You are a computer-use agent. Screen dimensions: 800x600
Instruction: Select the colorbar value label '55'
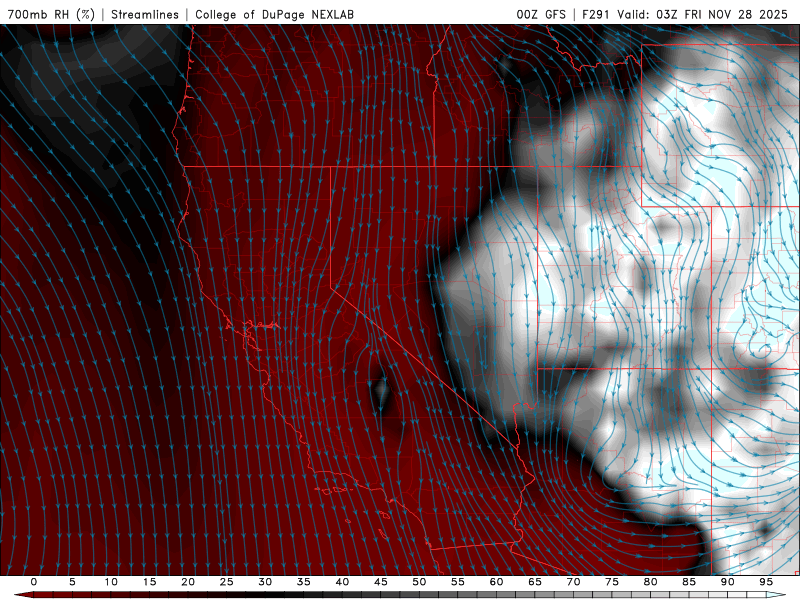pos(458,582)
